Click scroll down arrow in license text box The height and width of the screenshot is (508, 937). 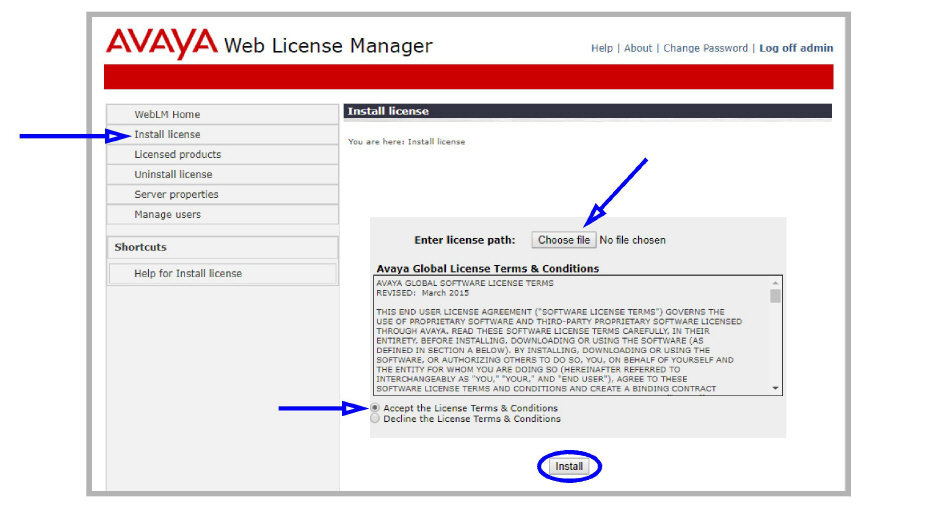click(775, 388)
